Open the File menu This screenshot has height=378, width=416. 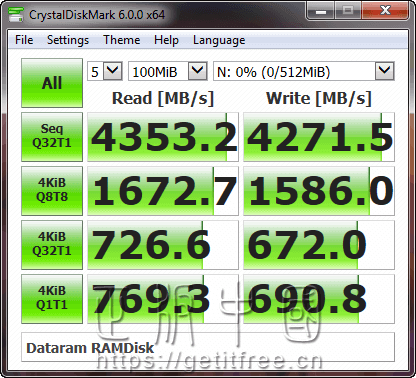(24, 40)
